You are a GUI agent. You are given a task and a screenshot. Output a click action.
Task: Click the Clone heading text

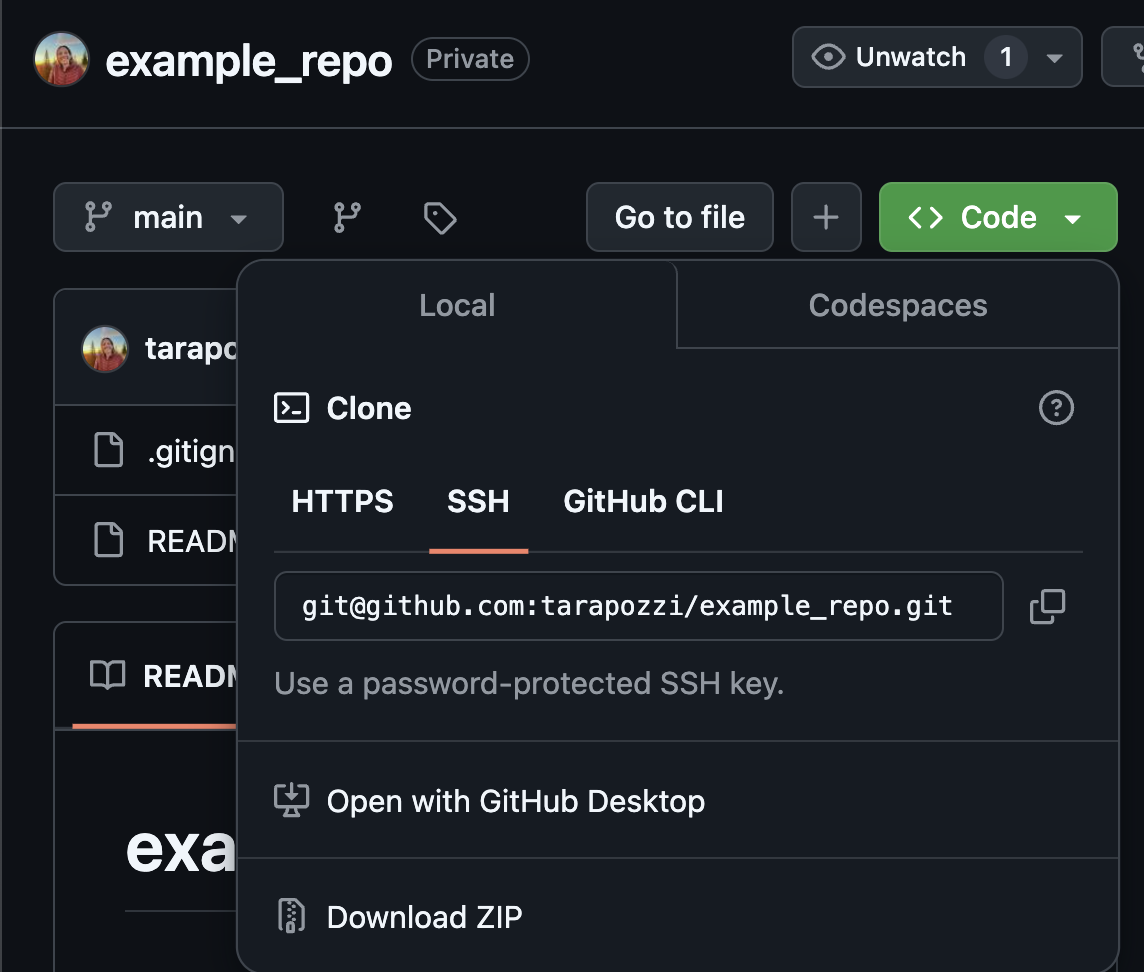coord(368,408)
